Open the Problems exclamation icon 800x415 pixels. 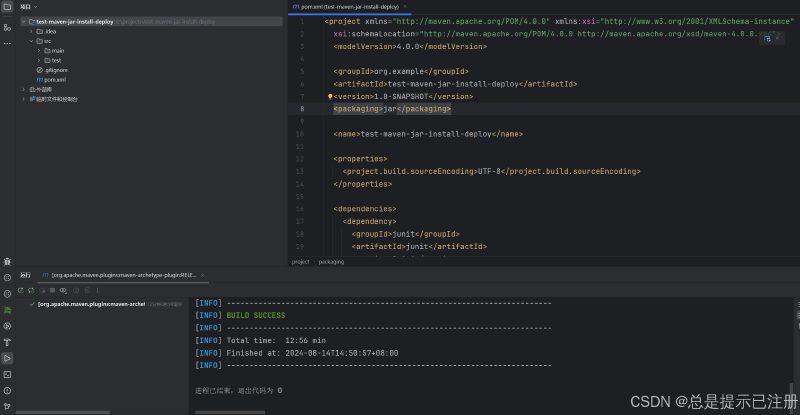7,390
